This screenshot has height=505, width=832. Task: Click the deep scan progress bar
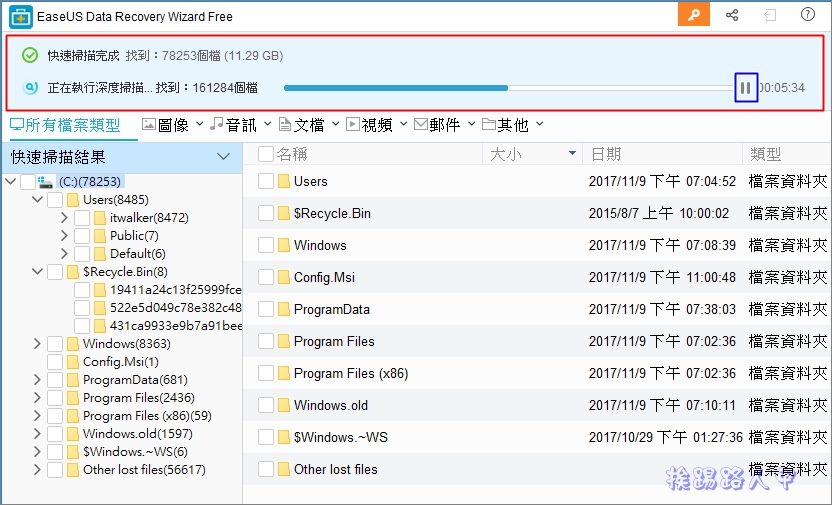click(508, 88)
